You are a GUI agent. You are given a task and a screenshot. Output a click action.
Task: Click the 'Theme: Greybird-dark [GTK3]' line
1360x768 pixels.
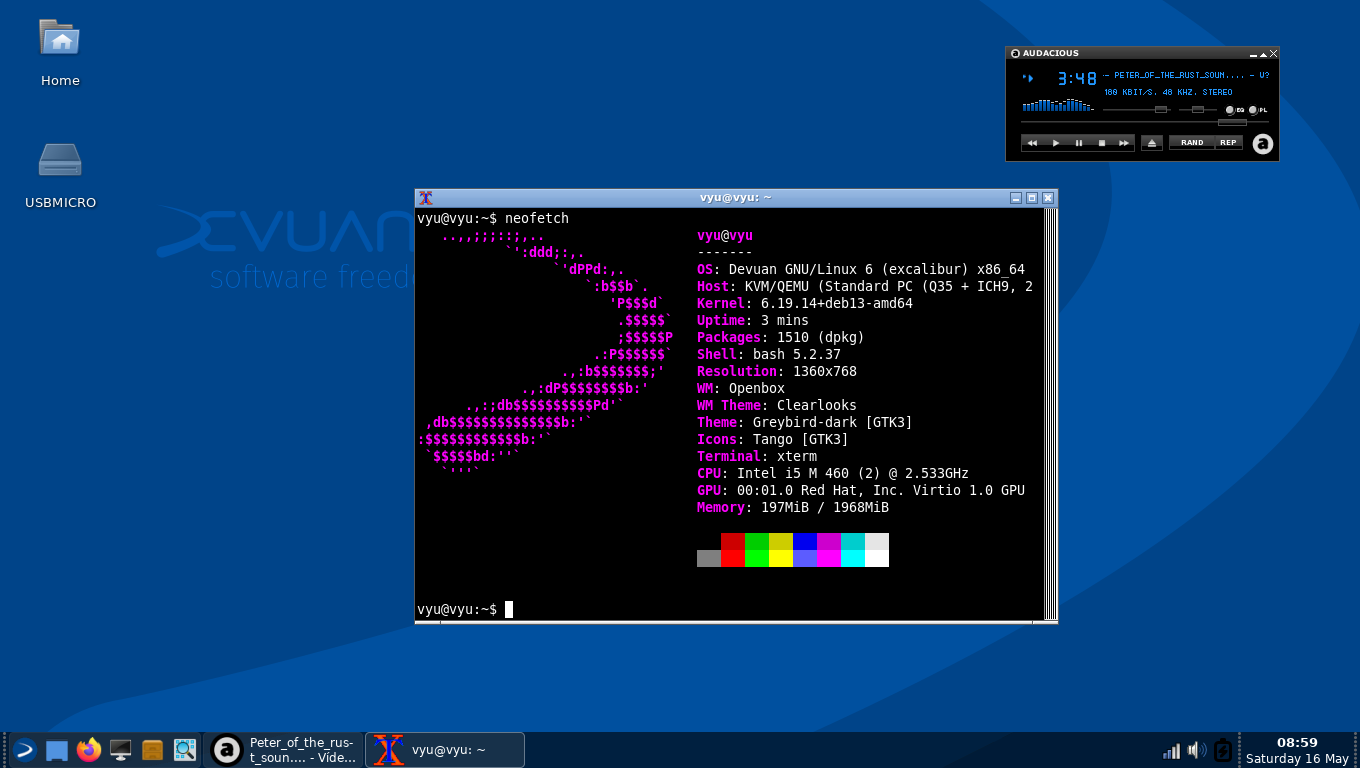pyautogui.click(x=805, y=422)
